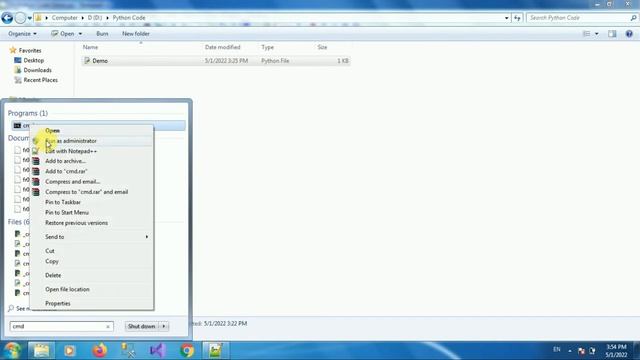
Task: Open Downloads in the navigation pane
Action: pyautogui.click(x=38, y=70)
